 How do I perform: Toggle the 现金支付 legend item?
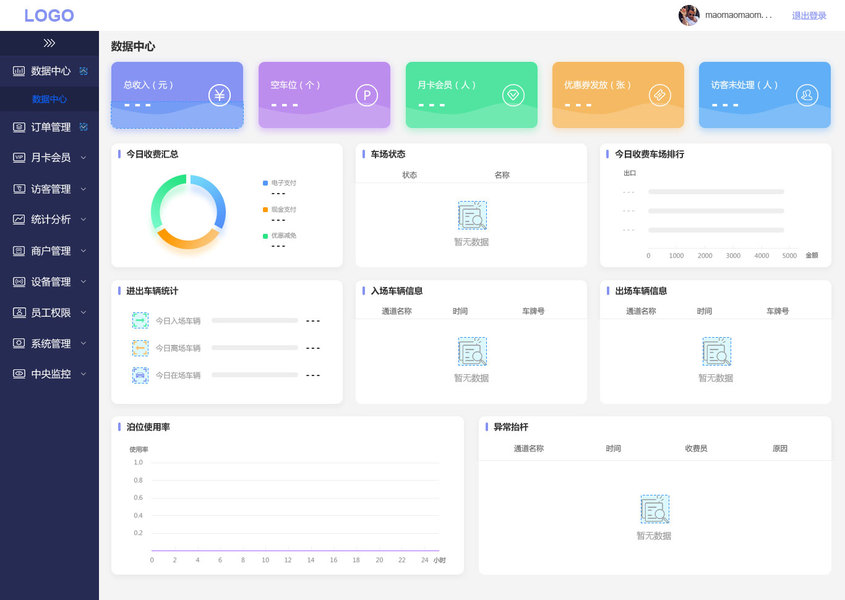click(x=280, y=210)
